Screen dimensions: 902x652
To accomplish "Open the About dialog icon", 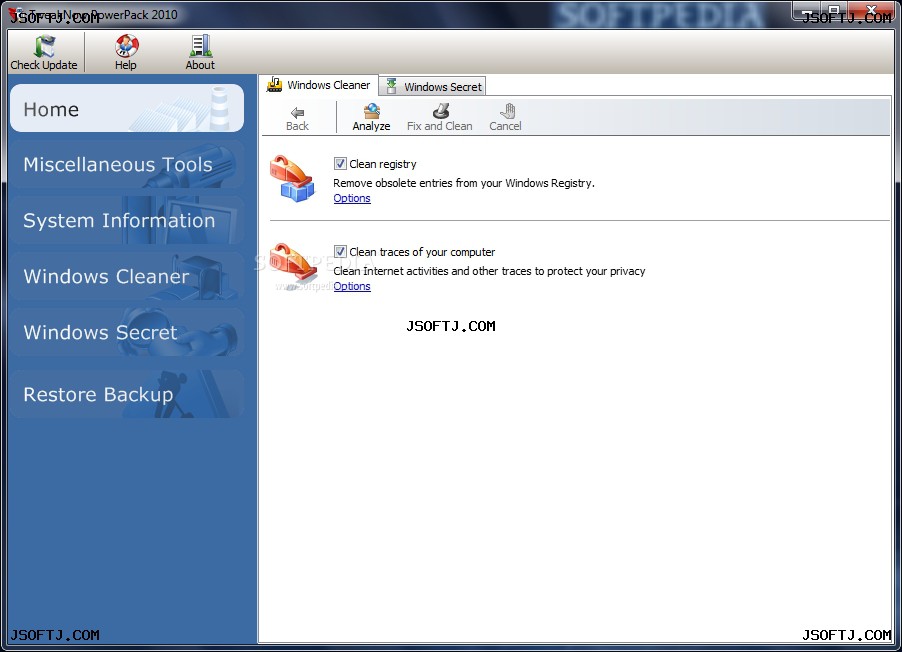I will [200, 45].
